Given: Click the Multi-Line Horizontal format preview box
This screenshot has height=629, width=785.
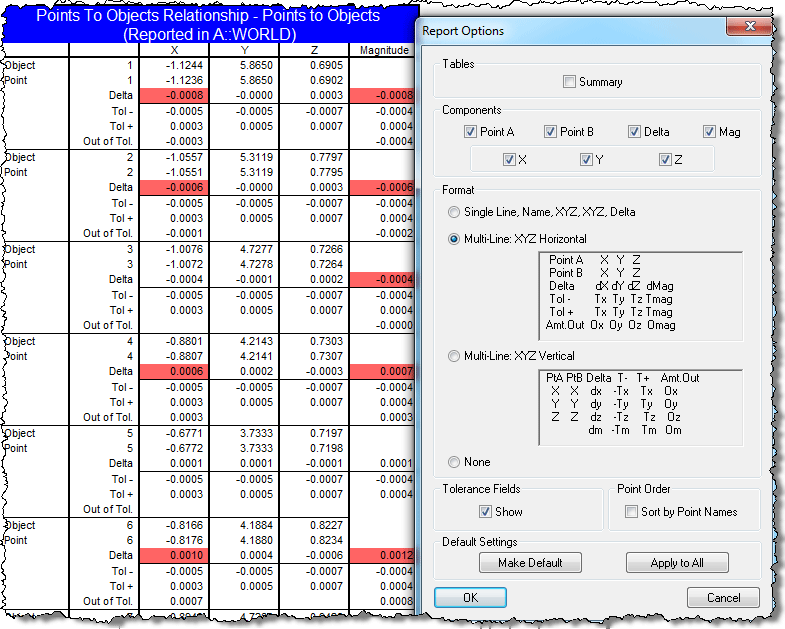Looking at the screenshot, I should 641,296.
